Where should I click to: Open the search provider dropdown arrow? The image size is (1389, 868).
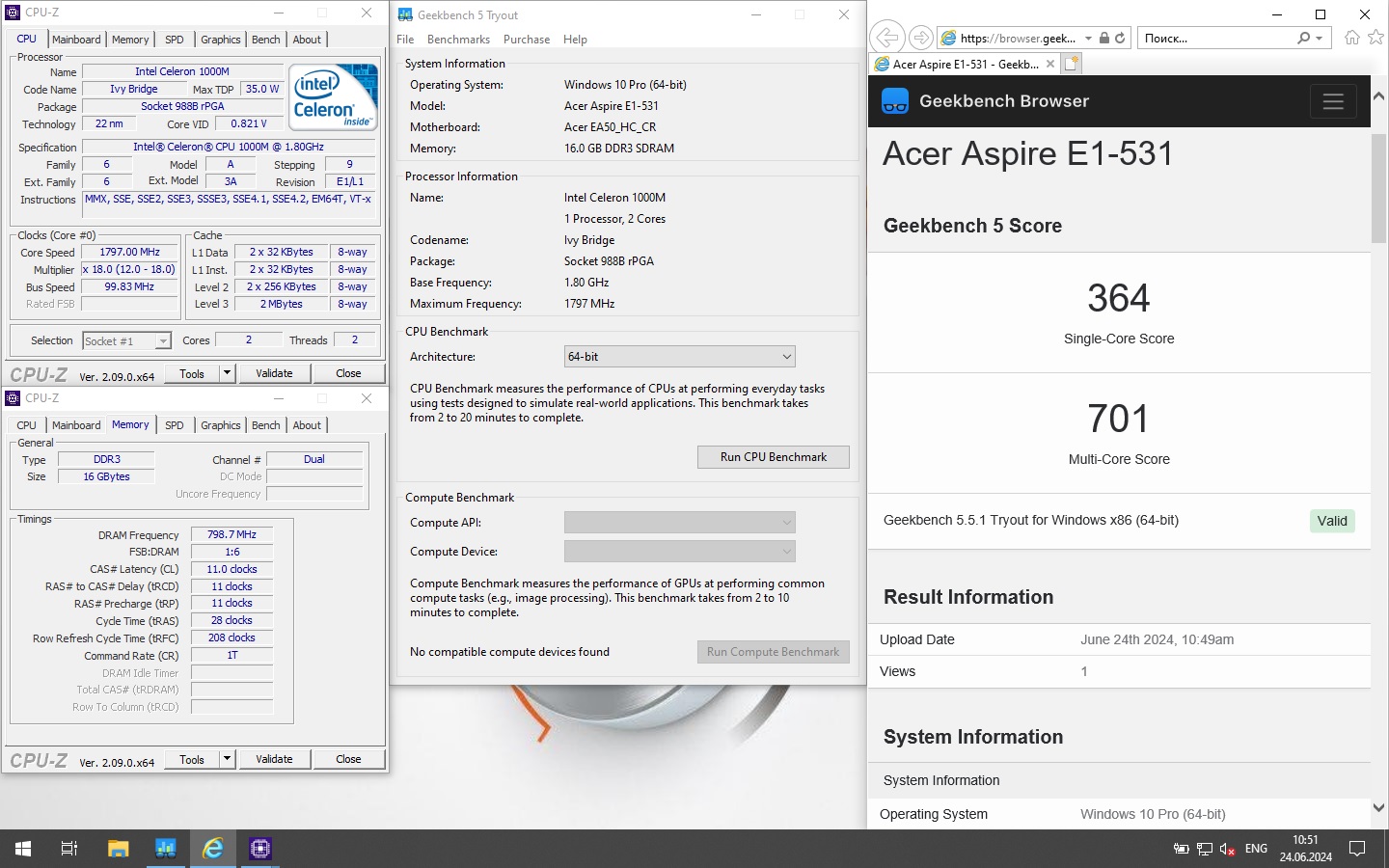point(1321,38)
